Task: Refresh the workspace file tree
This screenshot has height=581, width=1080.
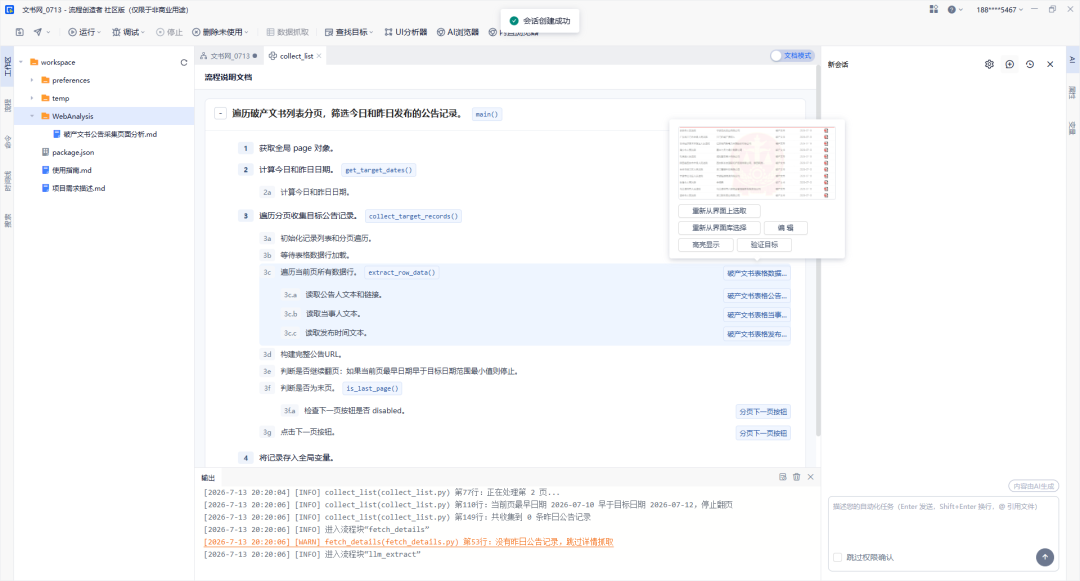Action: tap(184, 63)
